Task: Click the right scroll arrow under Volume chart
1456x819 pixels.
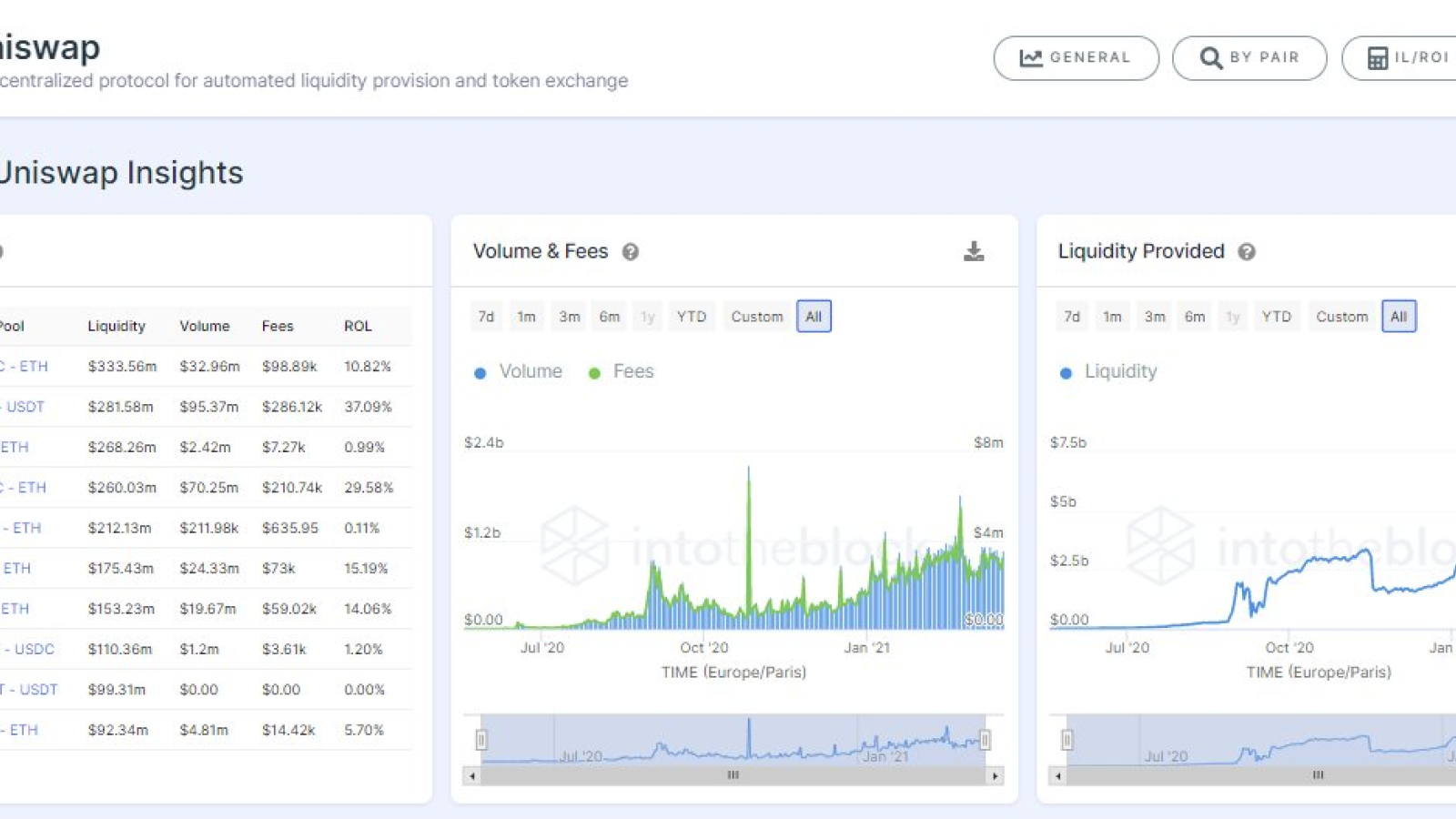Action: pyautogui.click(x=996, y=776)
